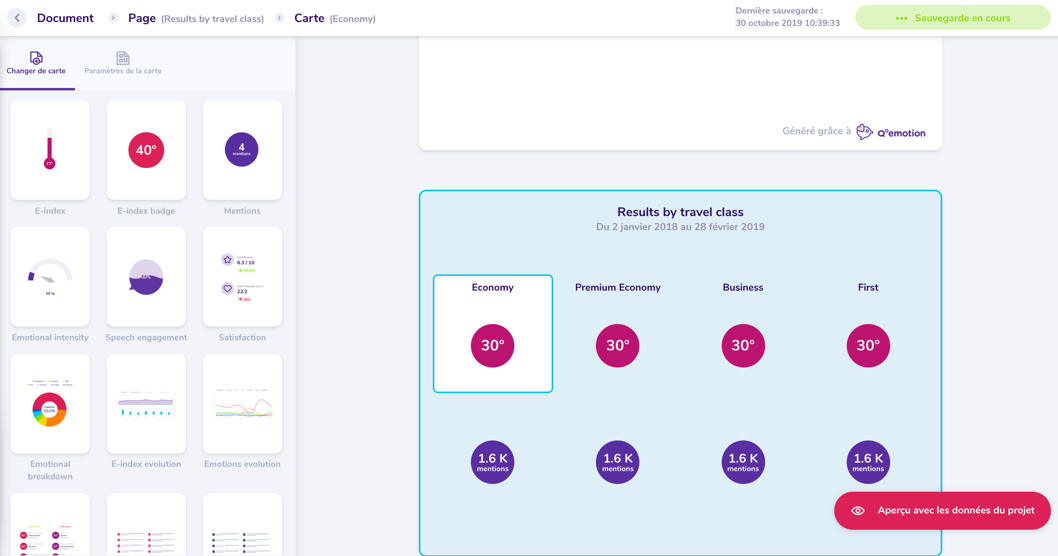Choose the E-index badge card

146,150
